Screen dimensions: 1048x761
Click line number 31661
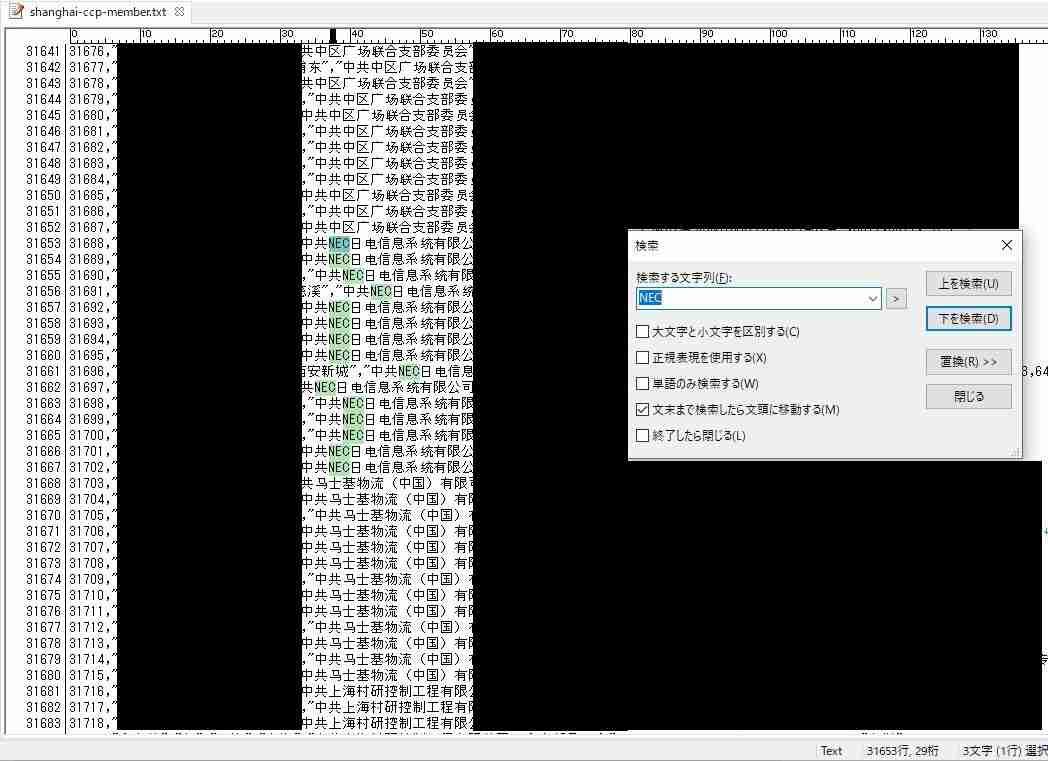pos(43,371)
